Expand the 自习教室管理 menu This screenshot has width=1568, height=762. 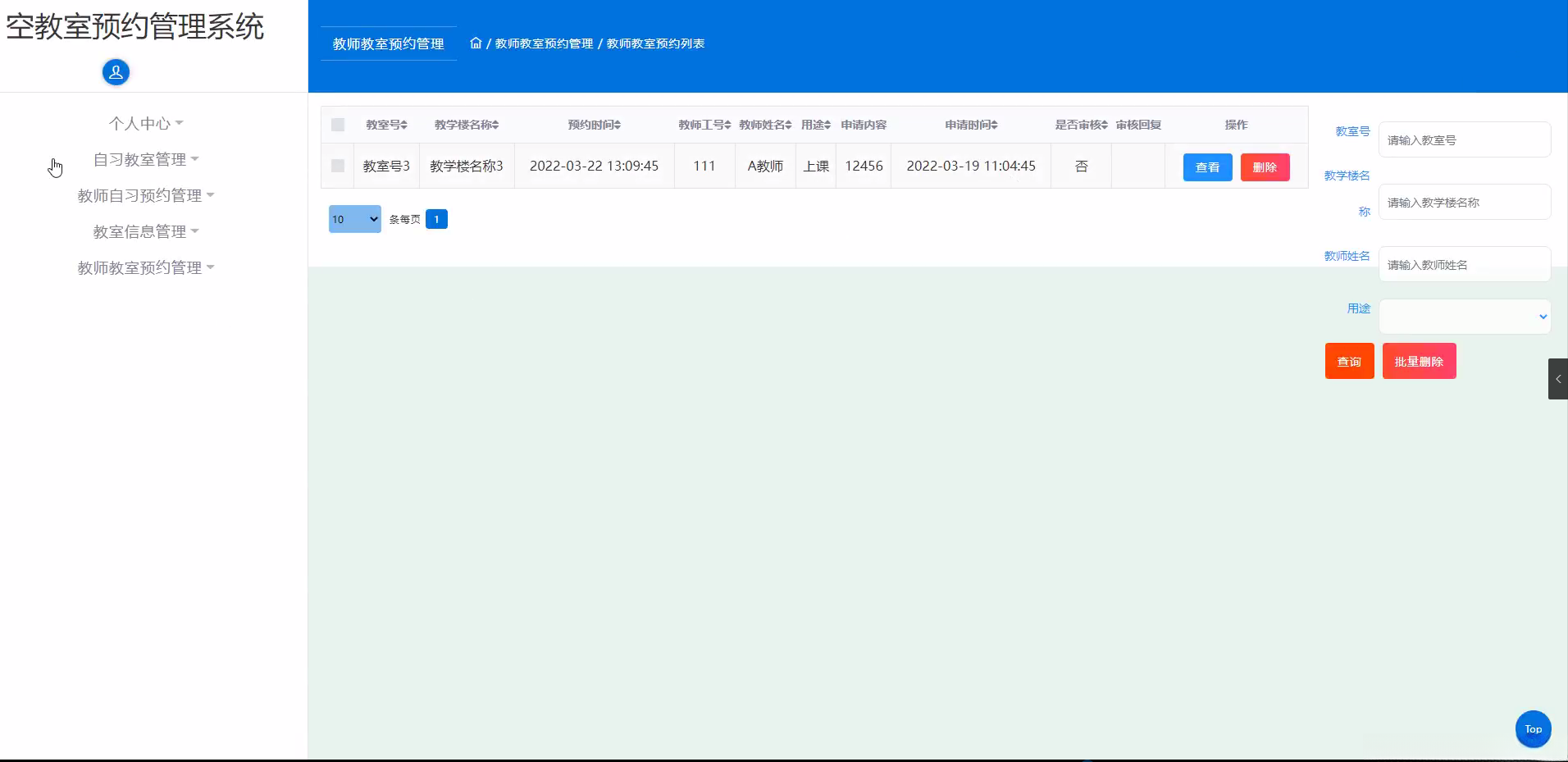pos(146,159)
